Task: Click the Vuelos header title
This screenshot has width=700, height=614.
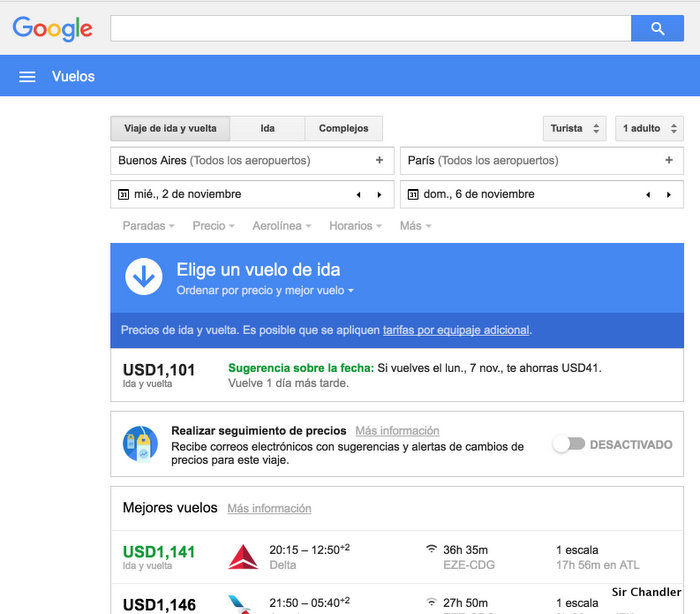Action: (x=73, y=76)
